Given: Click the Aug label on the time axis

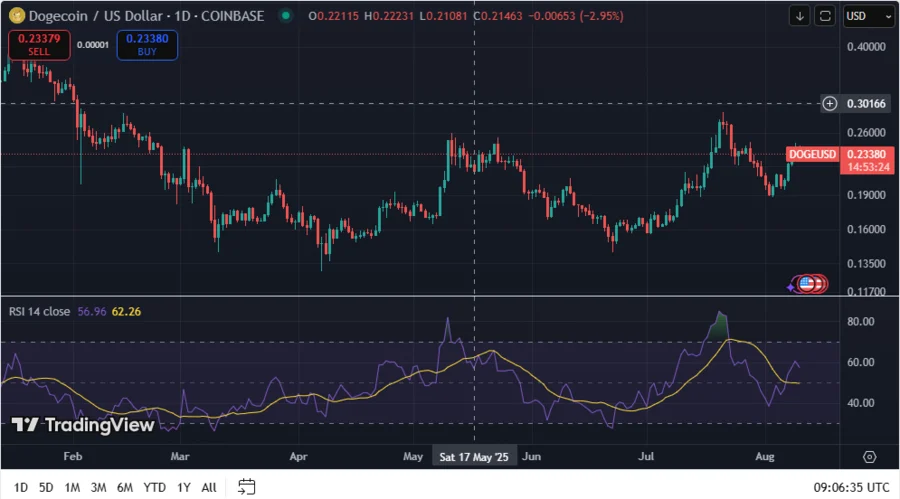Looking at the screenshot, I should click(765, 457).
